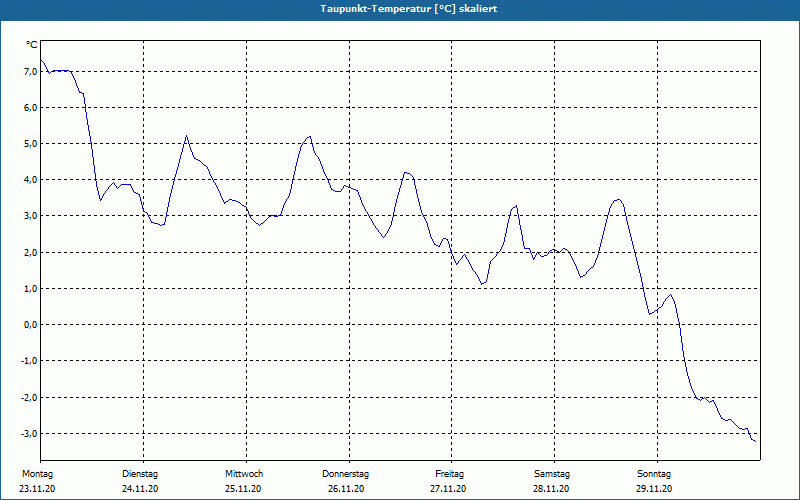
Task: Select the '1,0' y-axis value
Action: [30, 289]
